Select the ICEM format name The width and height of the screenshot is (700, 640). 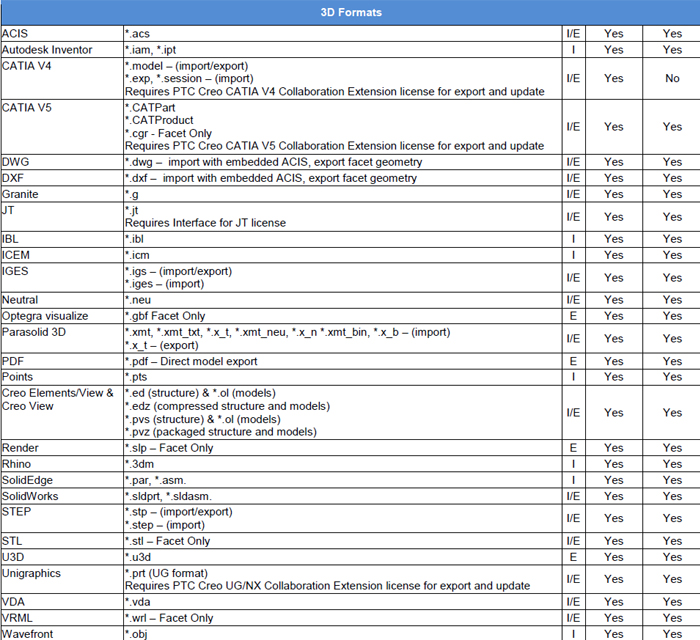point(16,255)
